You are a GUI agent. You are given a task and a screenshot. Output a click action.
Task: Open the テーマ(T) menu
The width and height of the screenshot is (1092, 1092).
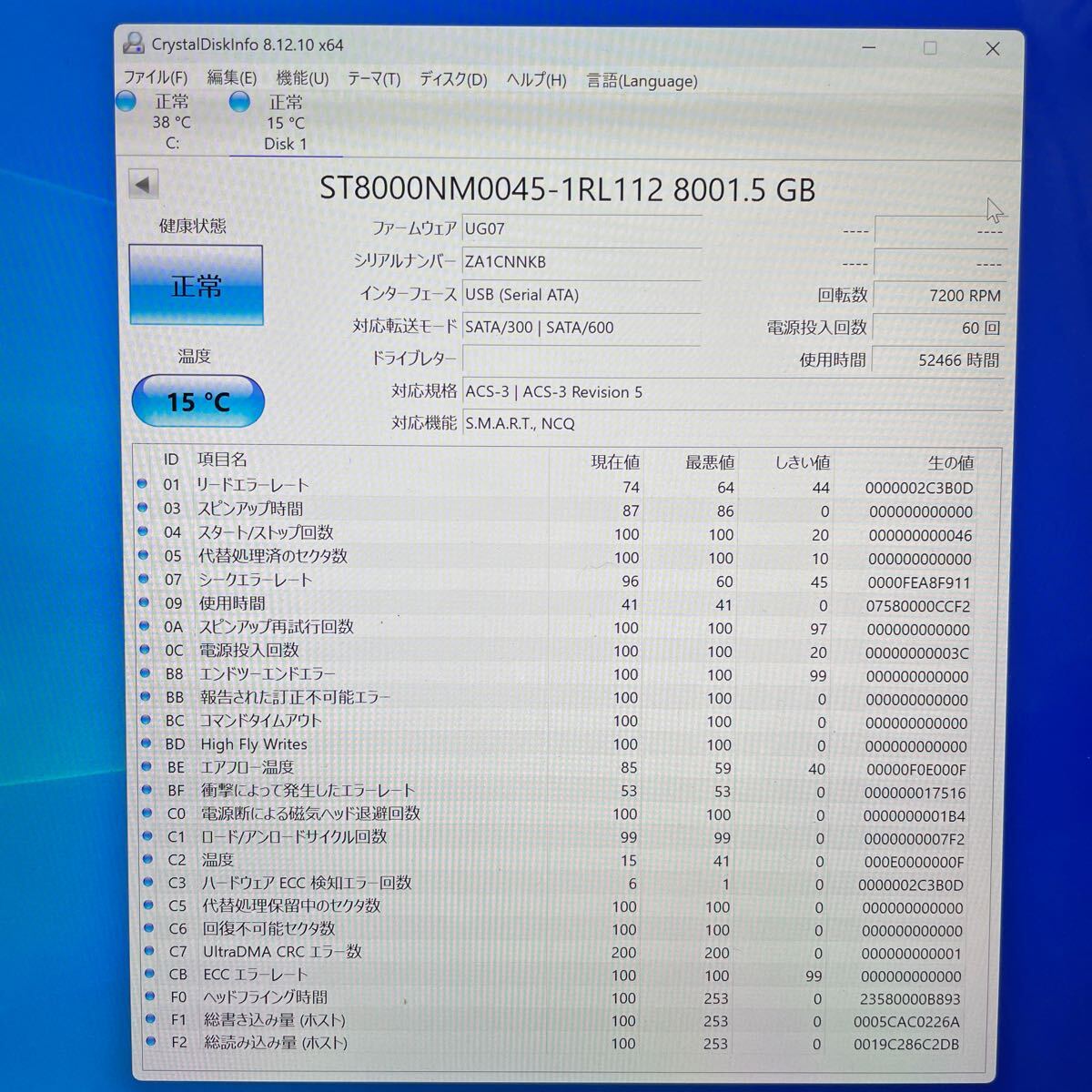[x=374, y=79]
